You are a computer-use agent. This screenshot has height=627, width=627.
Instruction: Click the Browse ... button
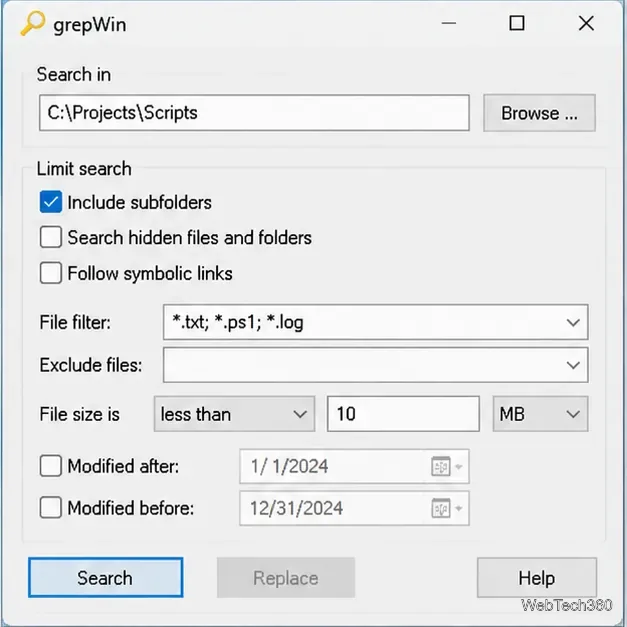tap(539, 113)
